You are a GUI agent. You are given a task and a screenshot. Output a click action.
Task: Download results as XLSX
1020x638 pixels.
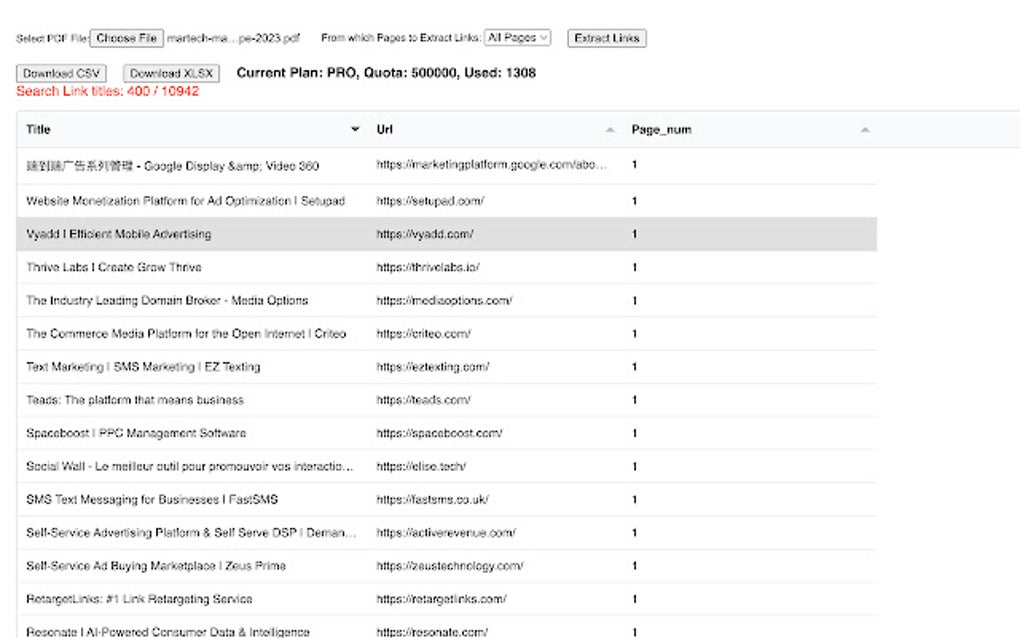coord(171,73)
